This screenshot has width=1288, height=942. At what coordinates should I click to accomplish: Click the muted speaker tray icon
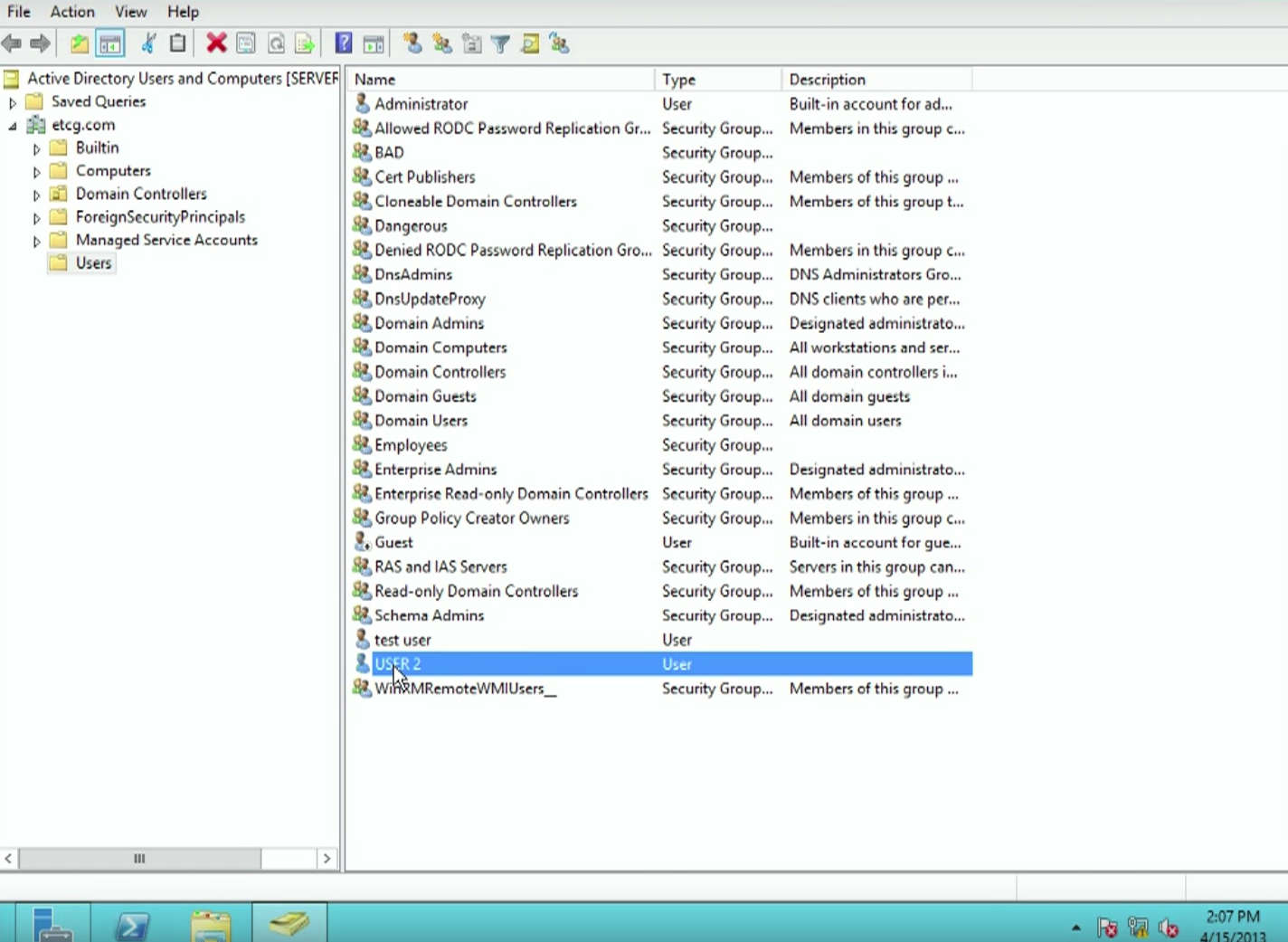(1169, 928)
